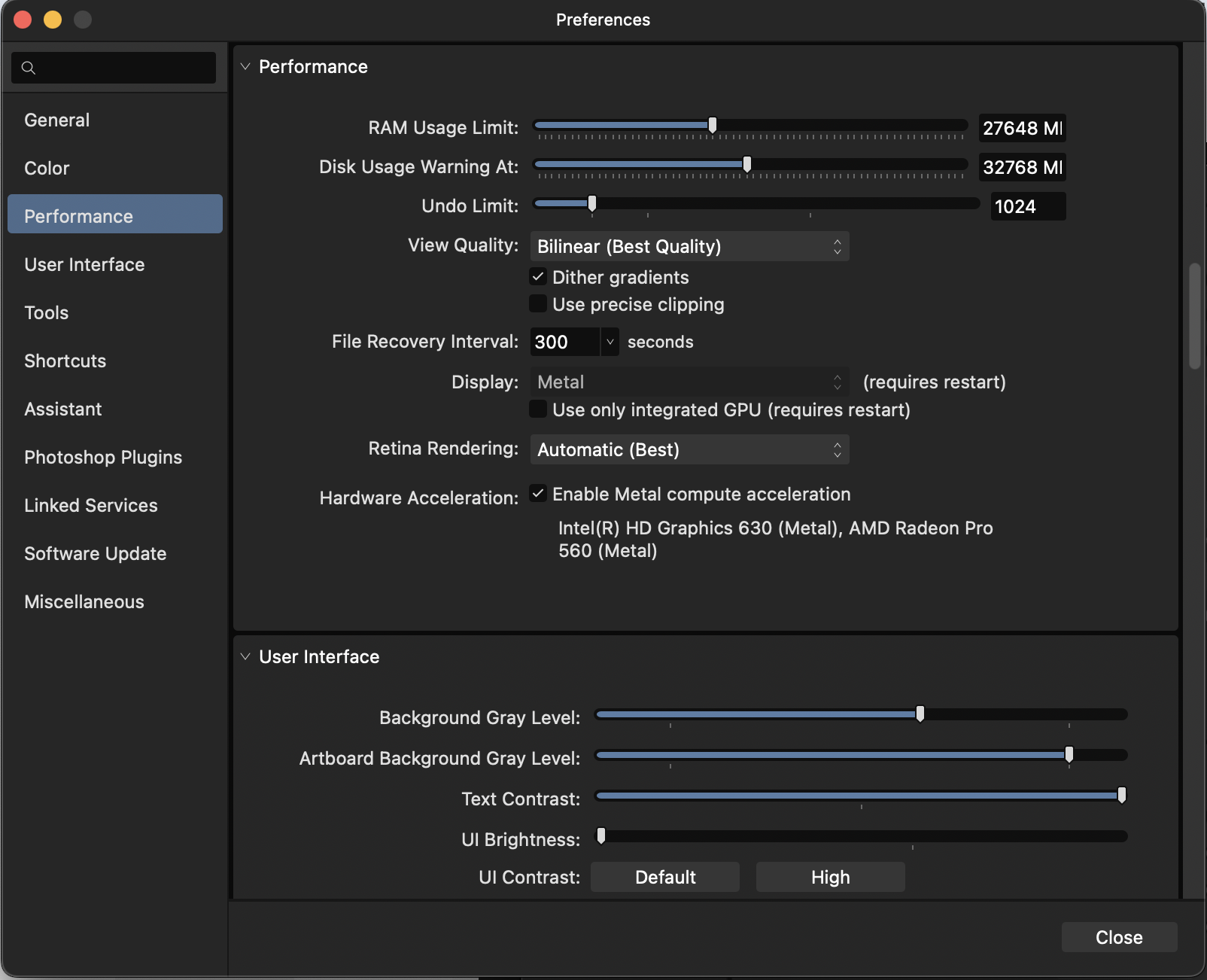The width and height of the screenshot is (1207, 980).
Task: Expand File Recovery Interval options arrow
Action: click(x=610, y=342)
